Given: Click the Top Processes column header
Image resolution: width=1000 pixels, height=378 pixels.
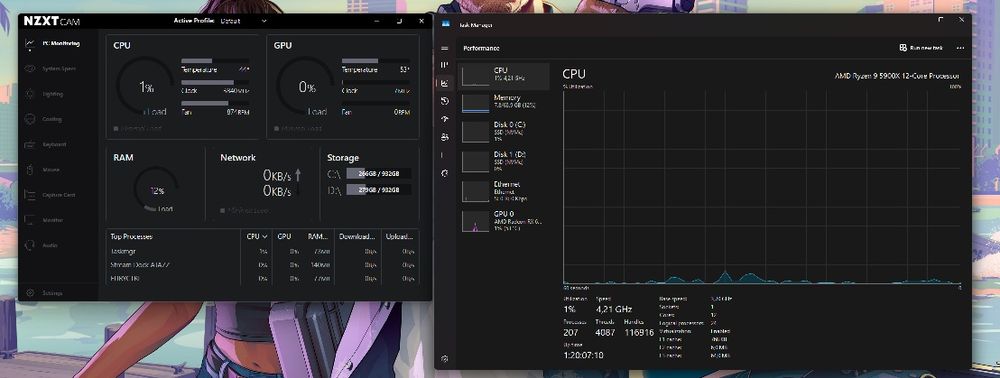Looking at the screenshot, I should (x=131, y=236).
